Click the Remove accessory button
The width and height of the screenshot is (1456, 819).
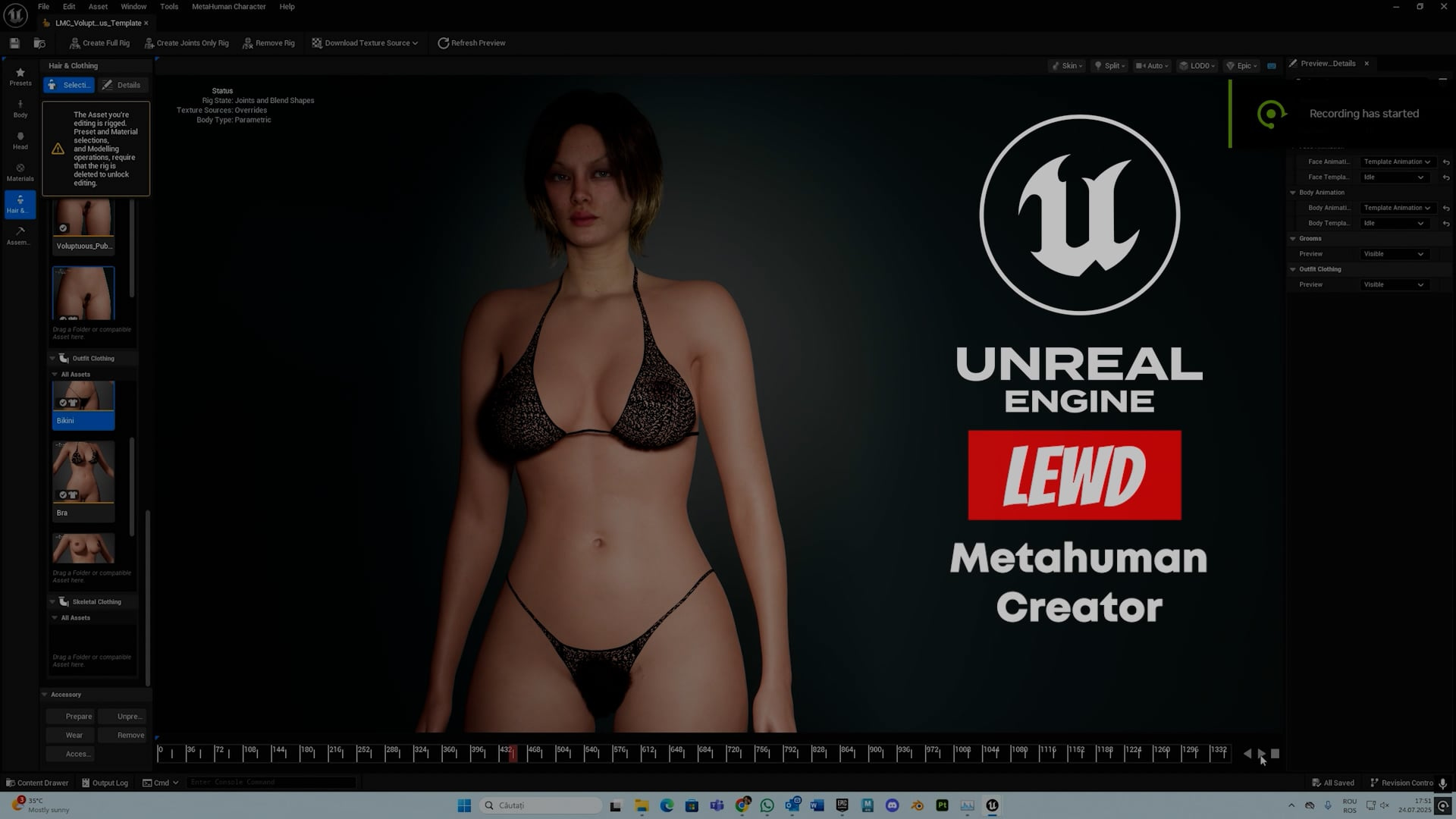click(122, 736)
